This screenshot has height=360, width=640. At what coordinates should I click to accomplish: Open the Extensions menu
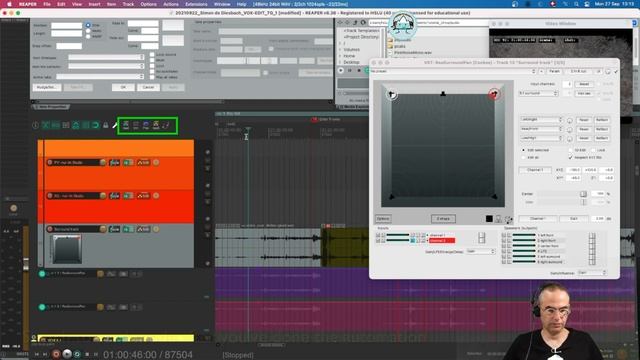[196, 4]
